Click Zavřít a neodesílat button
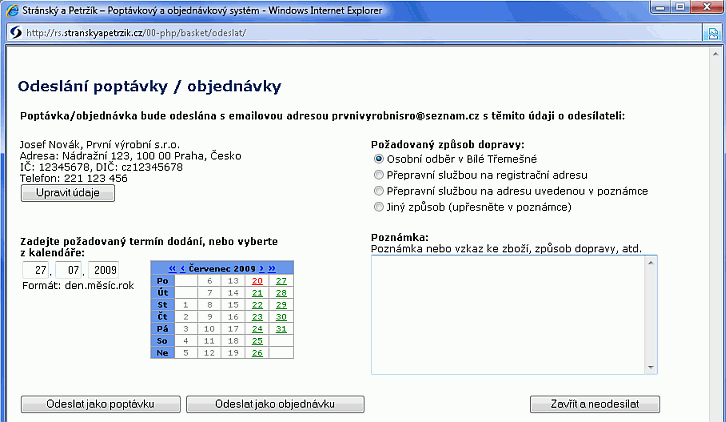Viewport: 726px width, 422px height. pyautogui.click(x=595, y=404)
